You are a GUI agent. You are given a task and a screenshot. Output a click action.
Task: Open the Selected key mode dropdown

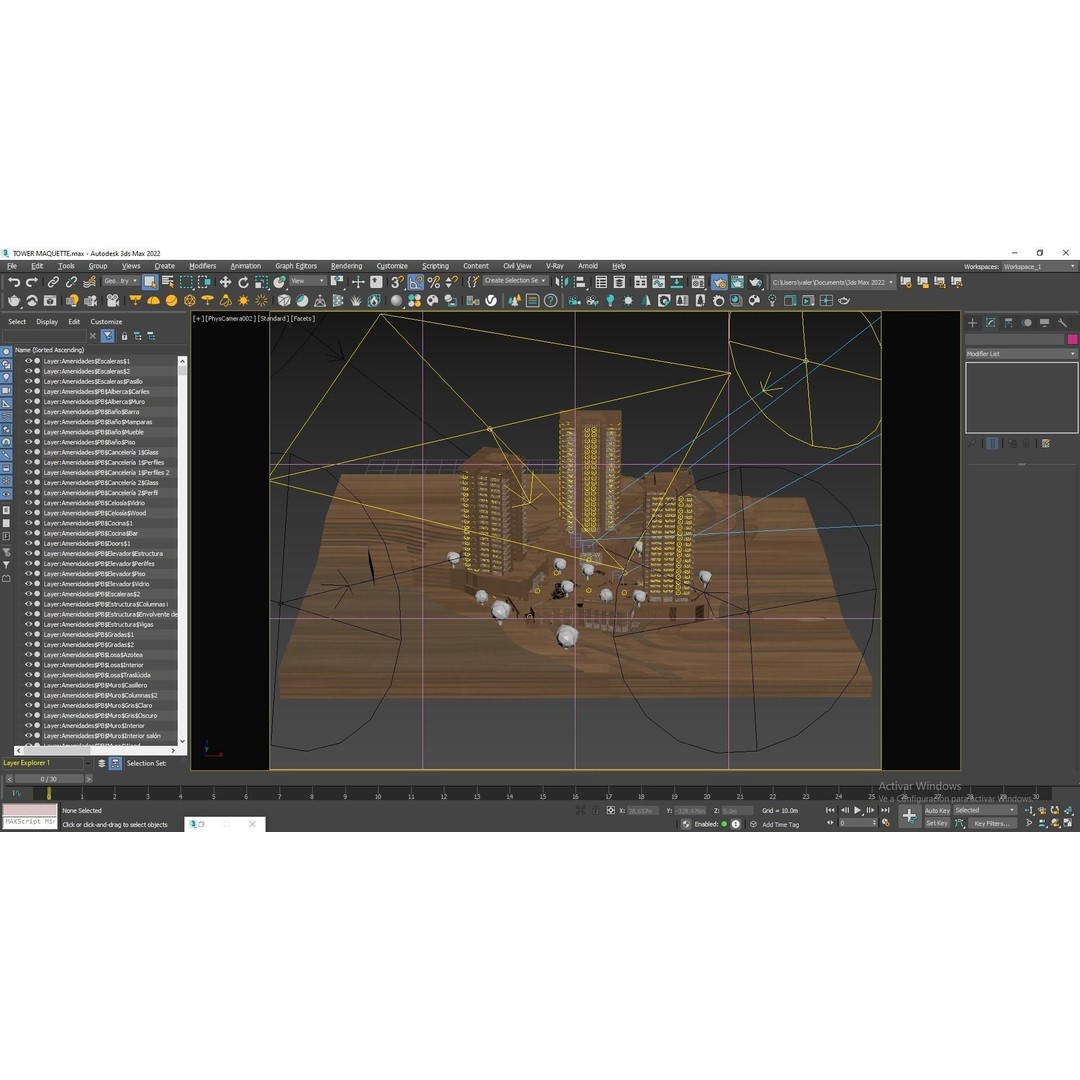(x=984, y=811)
